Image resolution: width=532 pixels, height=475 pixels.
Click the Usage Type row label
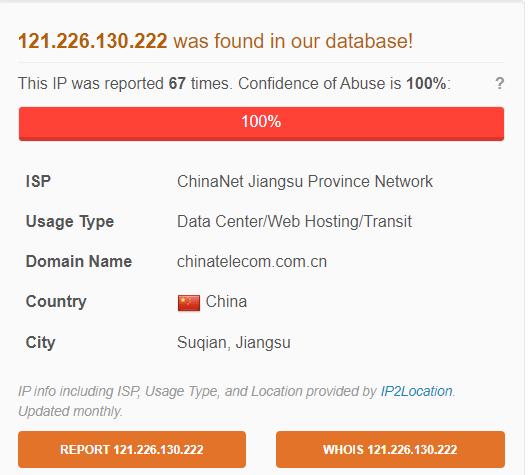coord(70,222)
